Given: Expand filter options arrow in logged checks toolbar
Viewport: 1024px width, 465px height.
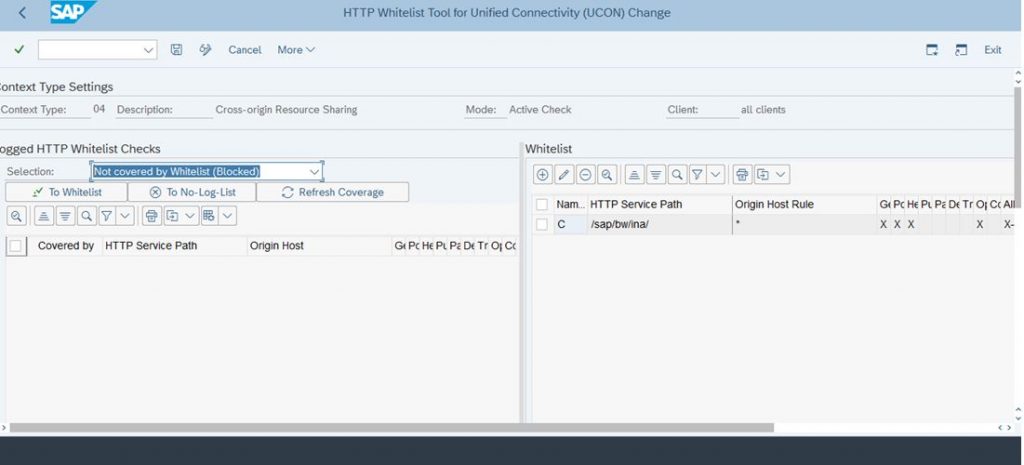Looking at the screenshot, I should (125, 216).
